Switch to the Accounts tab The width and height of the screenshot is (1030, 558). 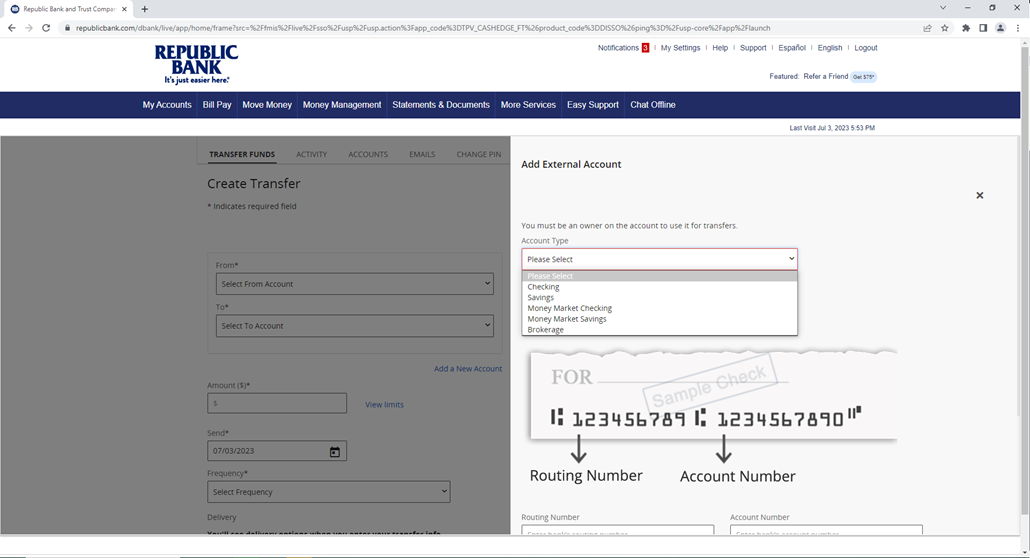click(x=368, y=154)
